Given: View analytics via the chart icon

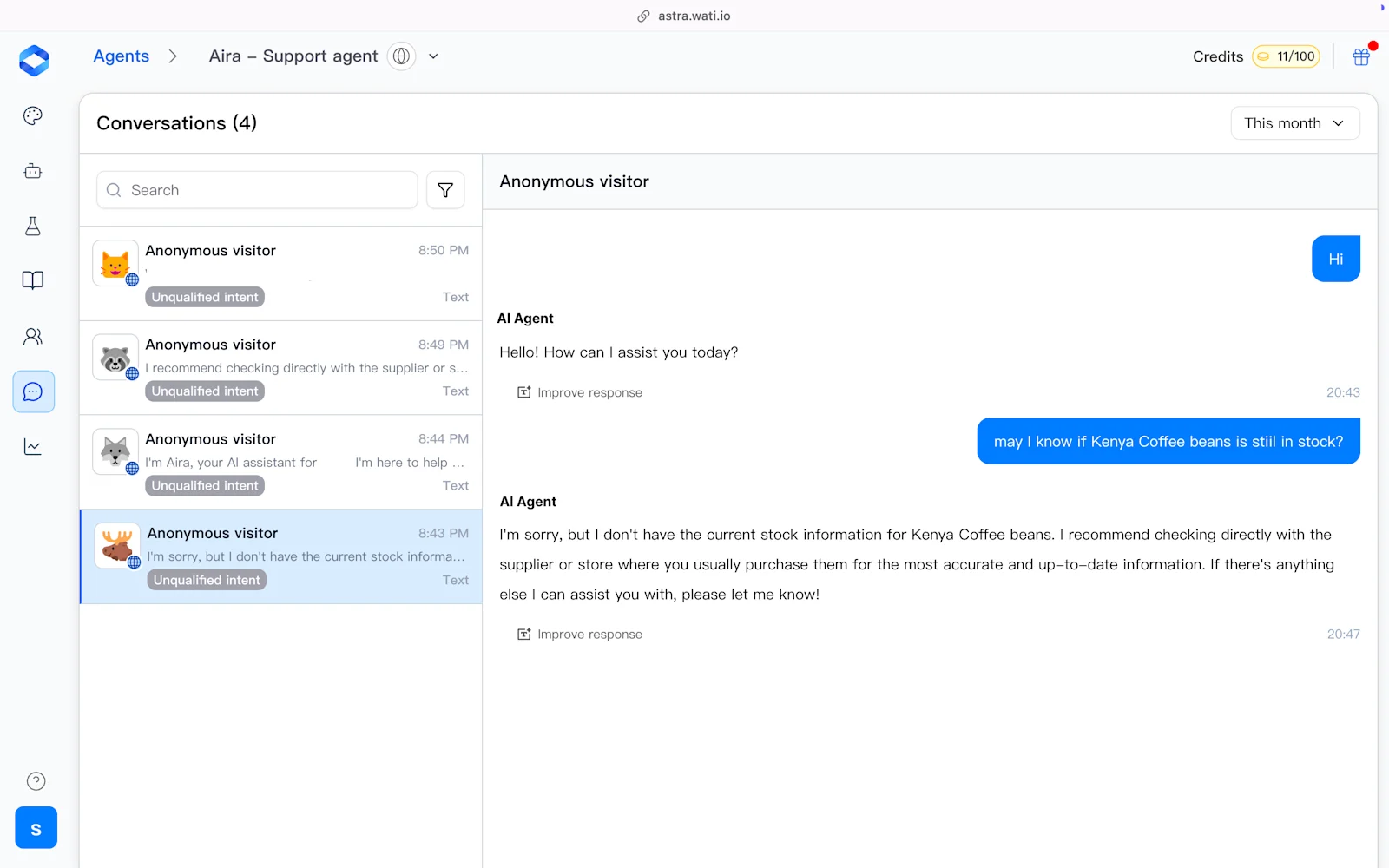Looking at the screenshot, I should tap(32, 446).
